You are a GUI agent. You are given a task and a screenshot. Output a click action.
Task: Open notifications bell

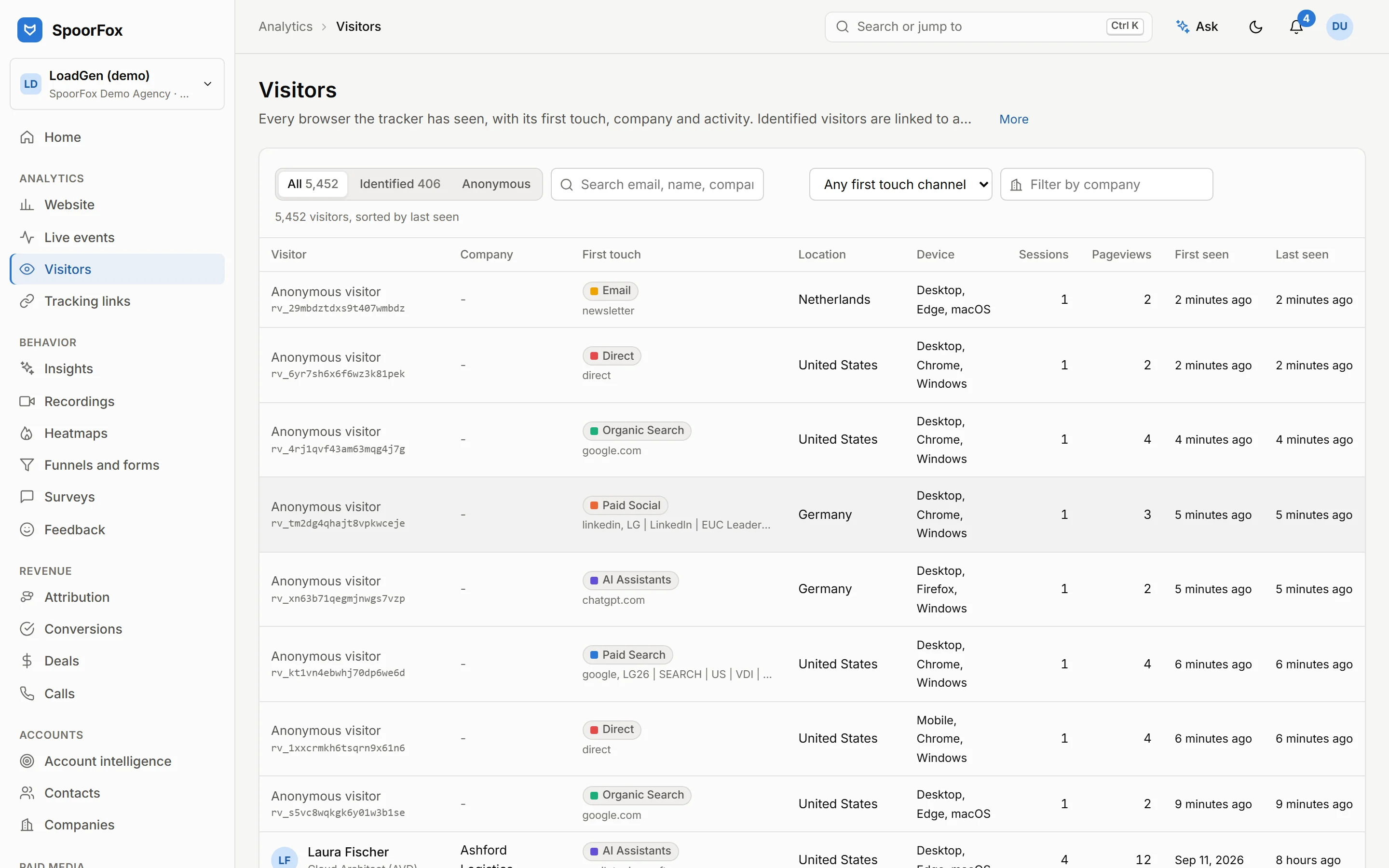[1296, 27]
